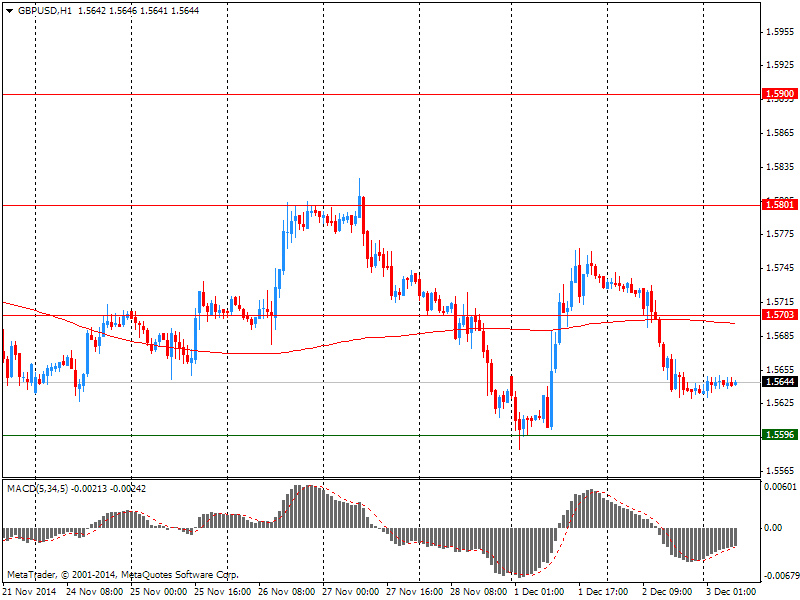Select the 1.5801 red price label

pyautogui.click(x=779, y=205)
